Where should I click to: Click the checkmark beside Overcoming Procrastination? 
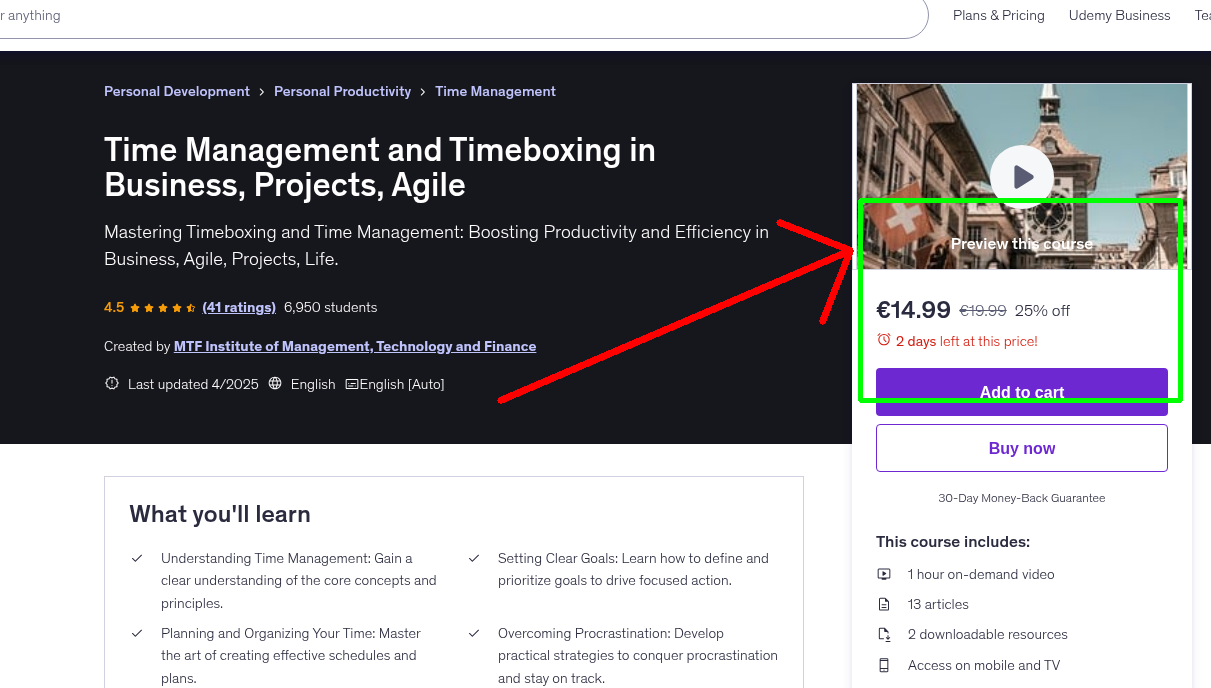[x=473, y=632]
